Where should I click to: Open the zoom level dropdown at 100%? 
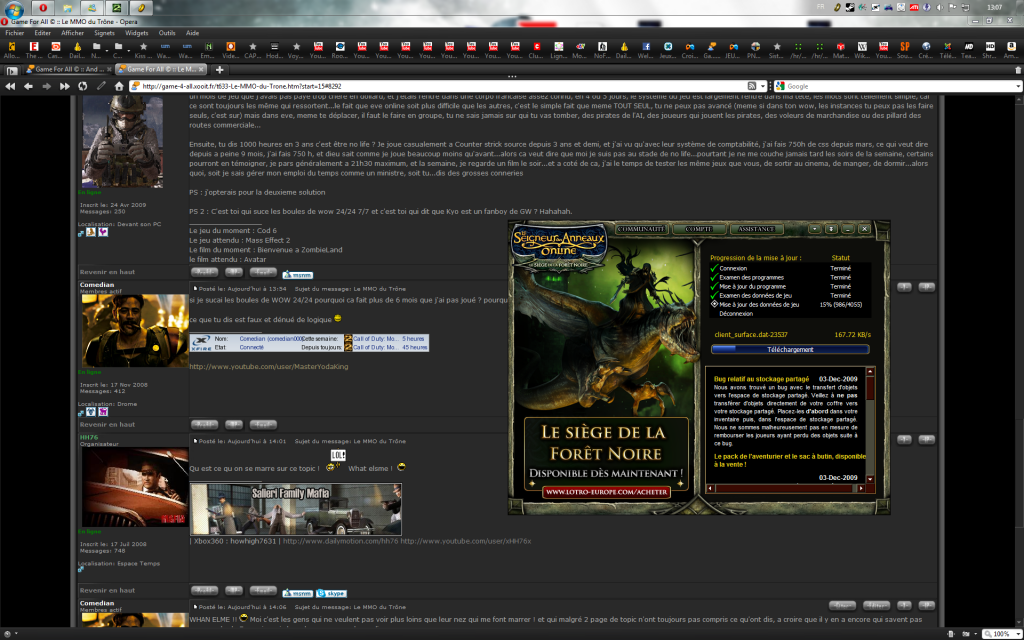(x=1016, y=634)
